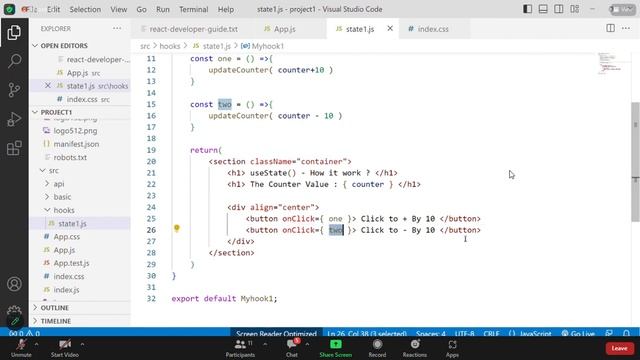This screenshot has height=360, width=640.
Task: Open manifest.json in file tree
Action: tap(76, 144)
